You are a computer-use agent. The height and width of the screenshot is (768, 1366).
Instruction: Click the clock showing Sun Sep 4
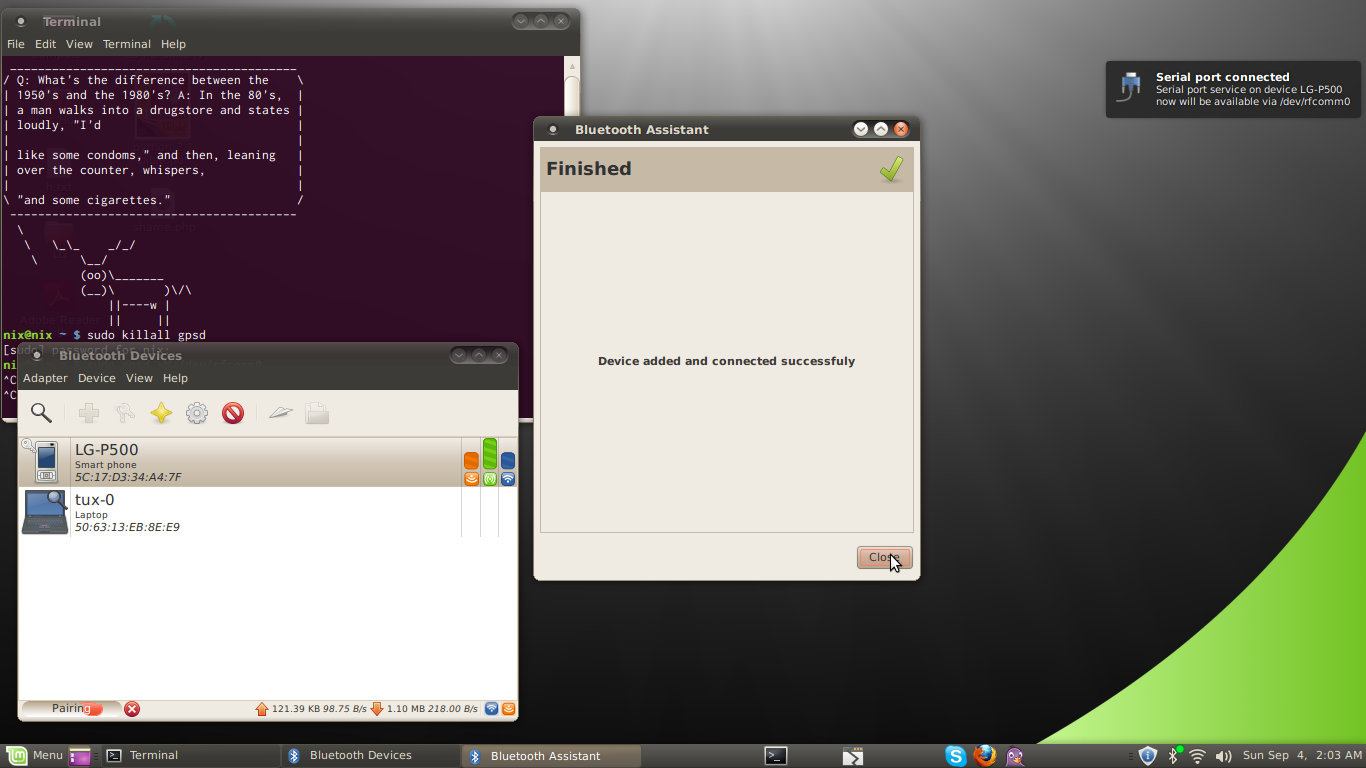click(x=1301, y=756)
